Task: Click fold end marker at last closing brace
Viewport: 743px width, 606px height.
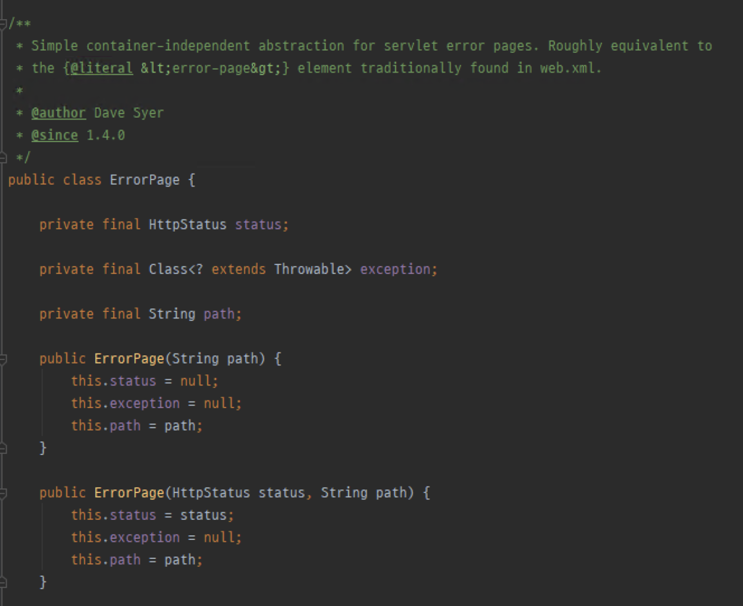Action: click(x=4, y=582)
